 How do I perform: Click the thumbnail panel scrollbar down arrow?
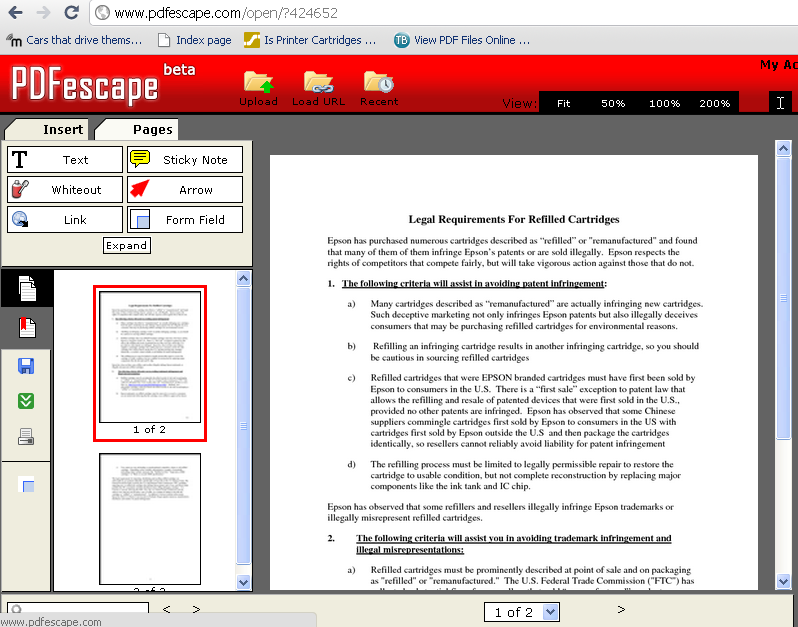pyautogui.click(x=244, y=582)
